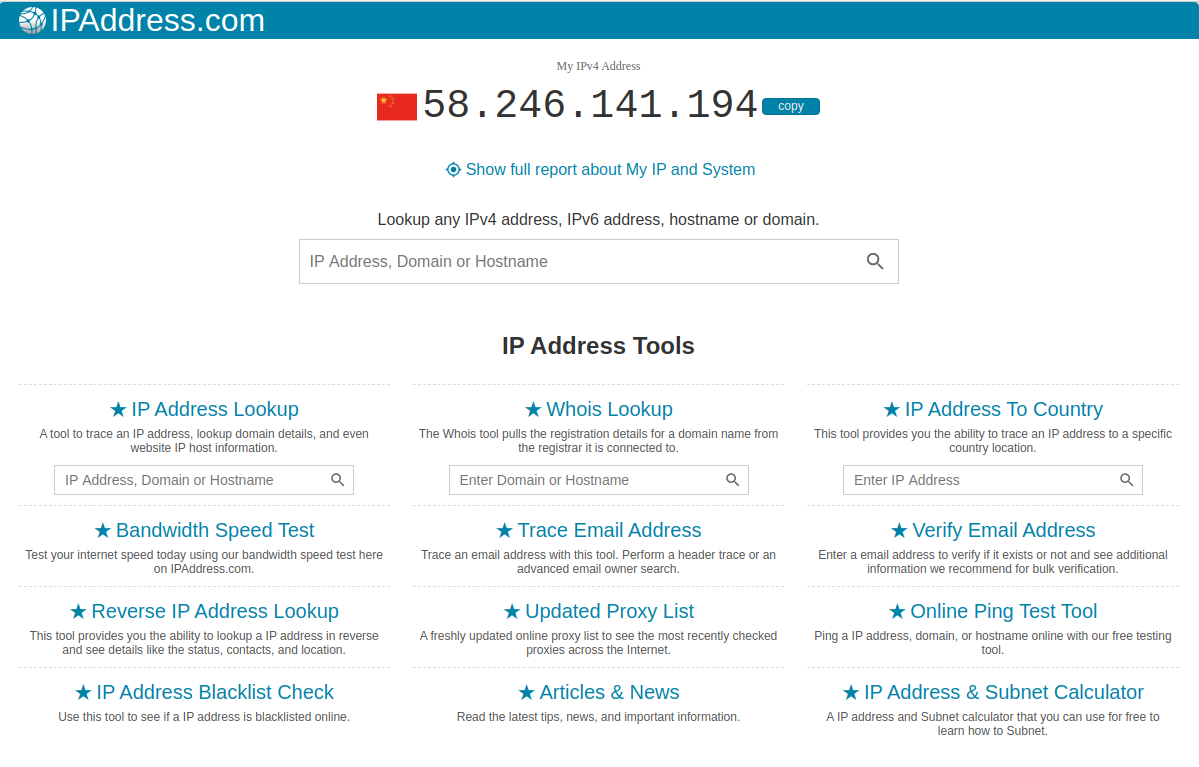Image resolution: width=1199 pixels, height=767 pixels.
Task: Click the target icon before Show full report
Action: [453, 170]
